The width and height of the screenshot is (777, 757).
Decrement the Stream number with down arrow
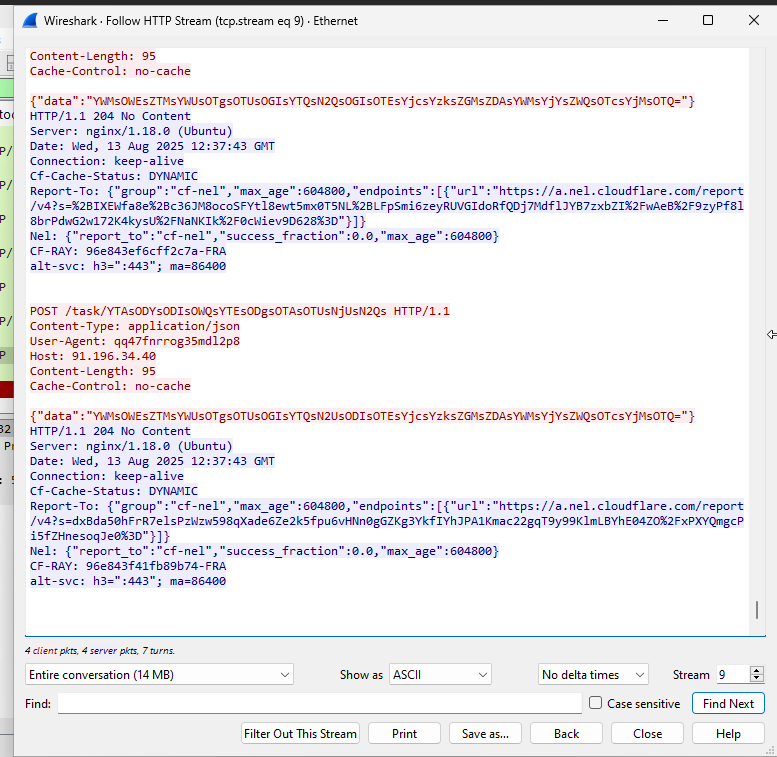point(756,680)
